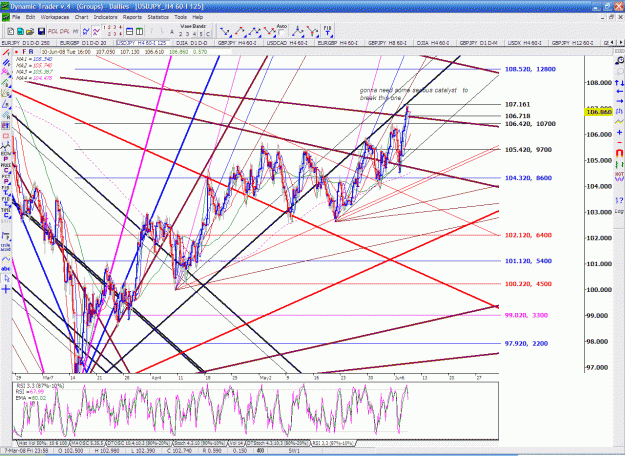The image size is (625, 456).
Task: Click the red-top upward swing tool icon
Action: [x=240, y=31]
